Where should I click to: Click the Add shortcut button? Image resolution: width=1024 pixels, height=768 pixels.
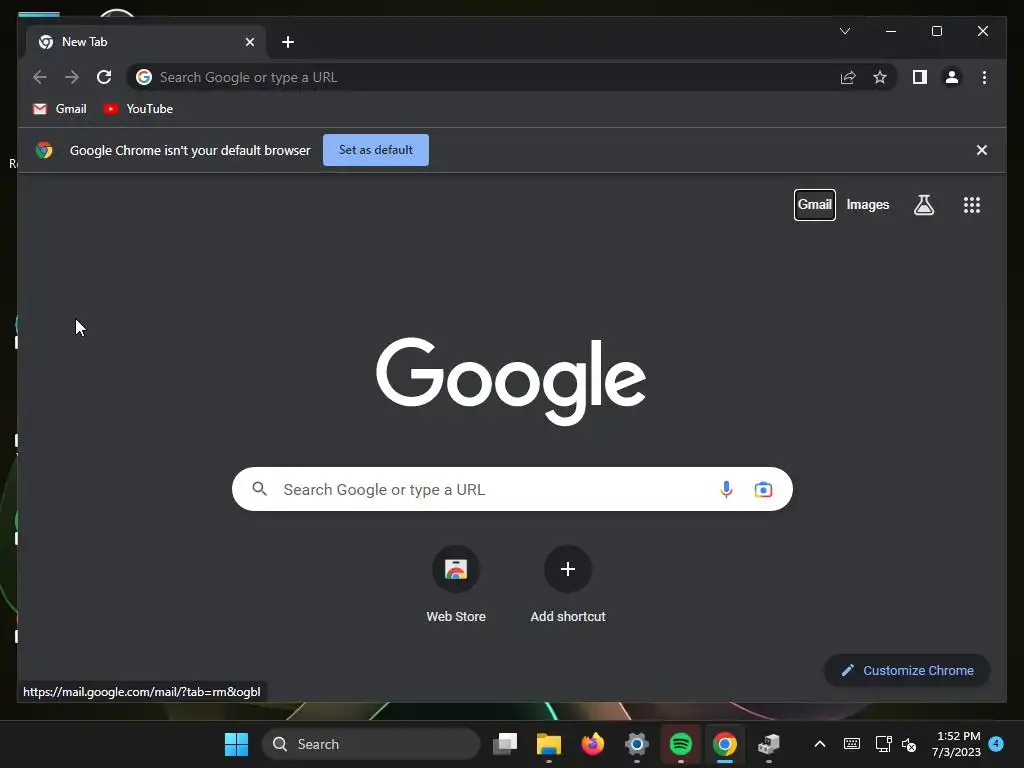point(568,584)
